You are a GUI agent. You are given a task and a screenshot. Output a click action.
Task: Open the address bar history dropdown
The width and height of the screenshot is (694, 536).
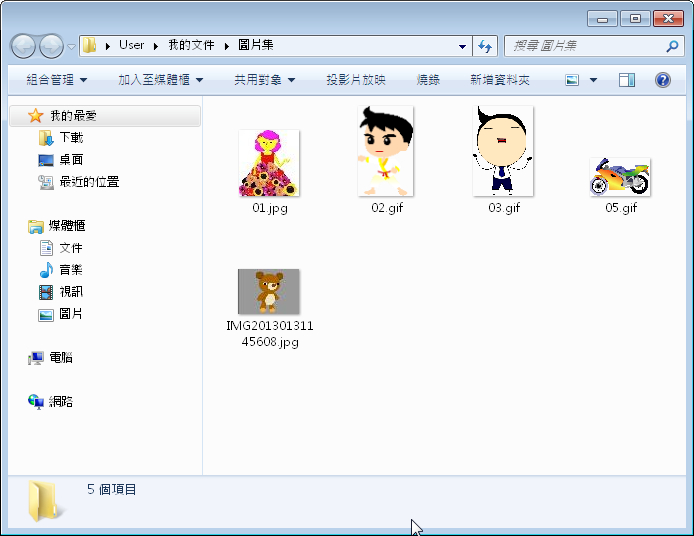click(x=463, y=46)
